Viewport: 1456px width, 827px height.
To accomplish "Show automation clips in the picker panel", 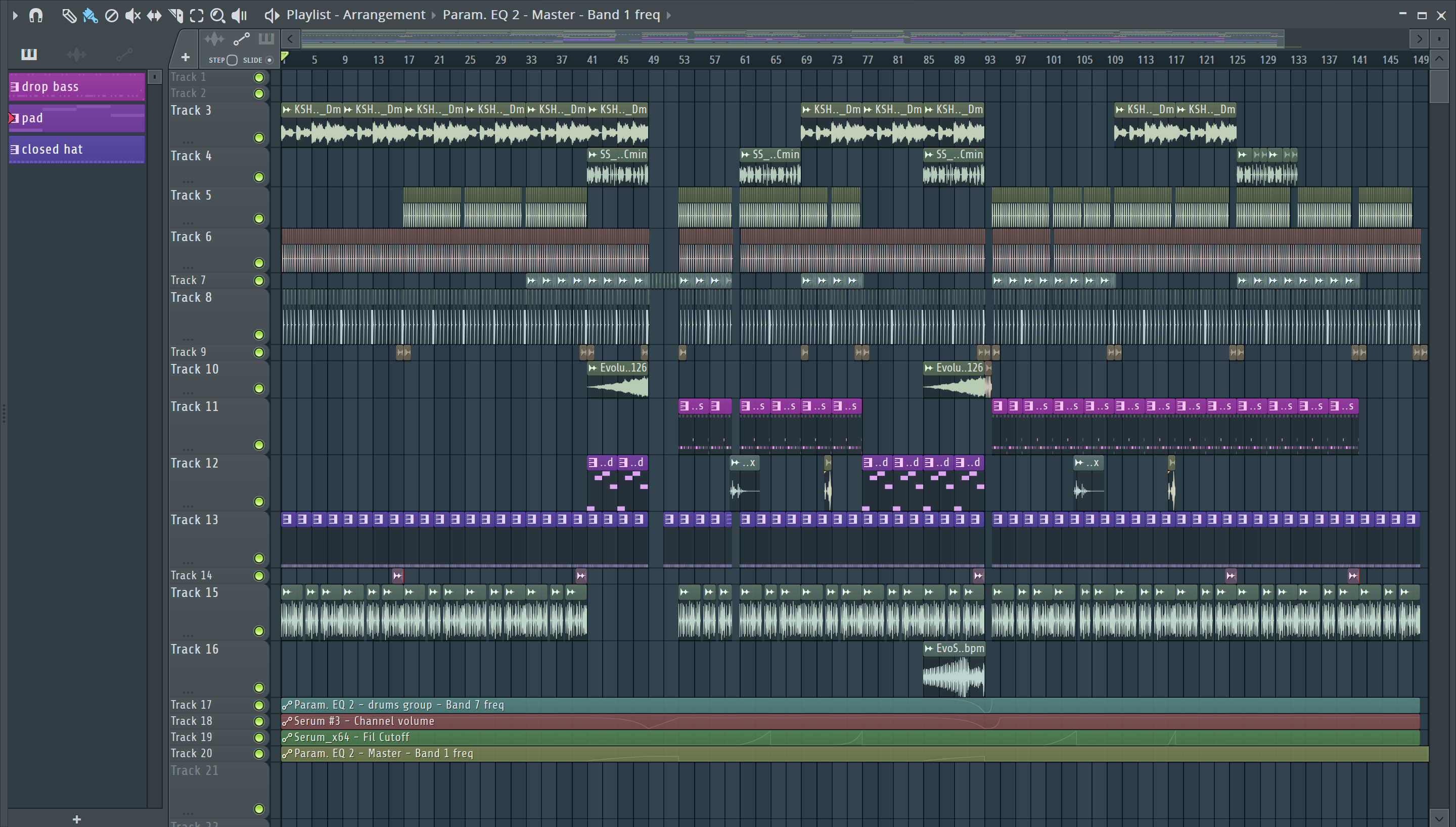I will (124, 54).
